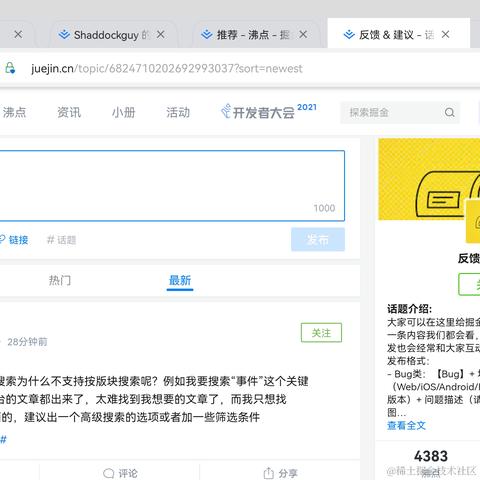Add a # 话题 to the post
Viewport: 480px width, 480px height.
pos(62,240)
